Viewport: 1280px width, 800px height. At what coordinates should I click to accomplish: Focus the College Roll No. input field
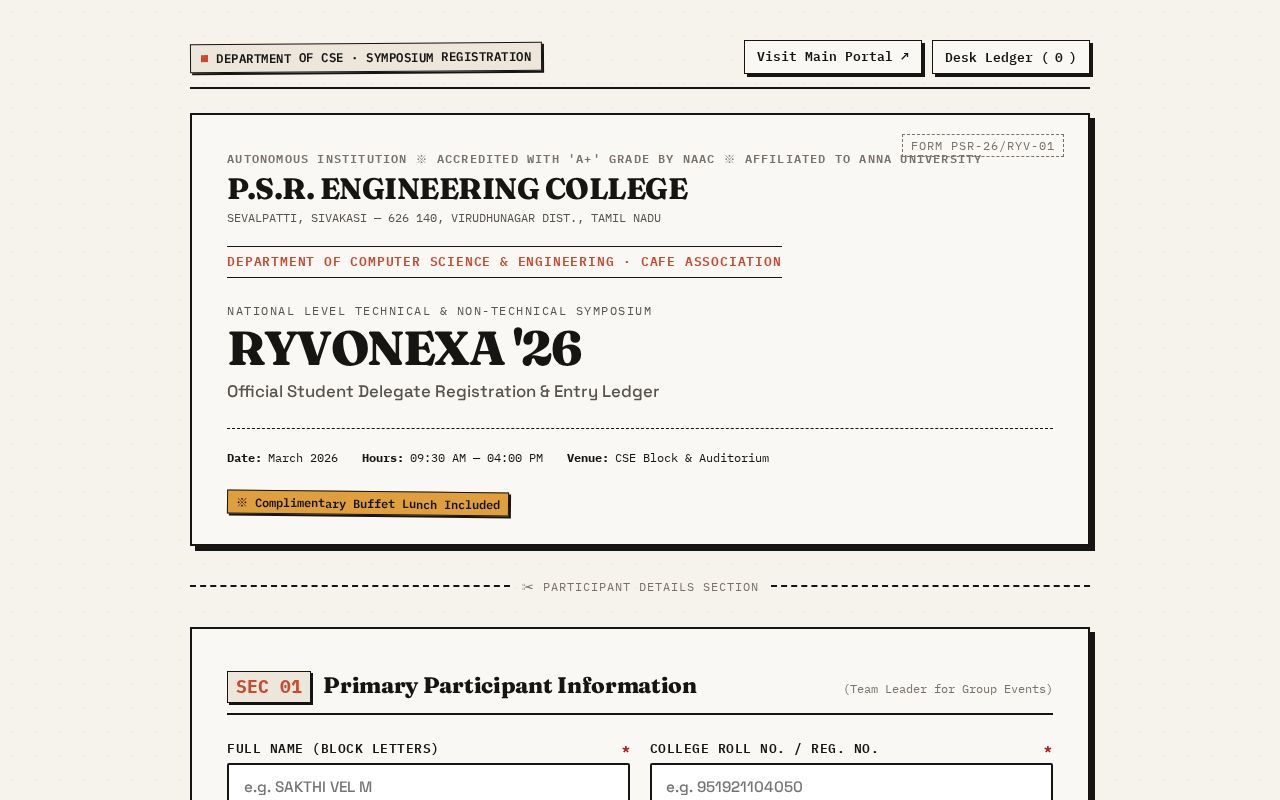click(x=851, y=782)
